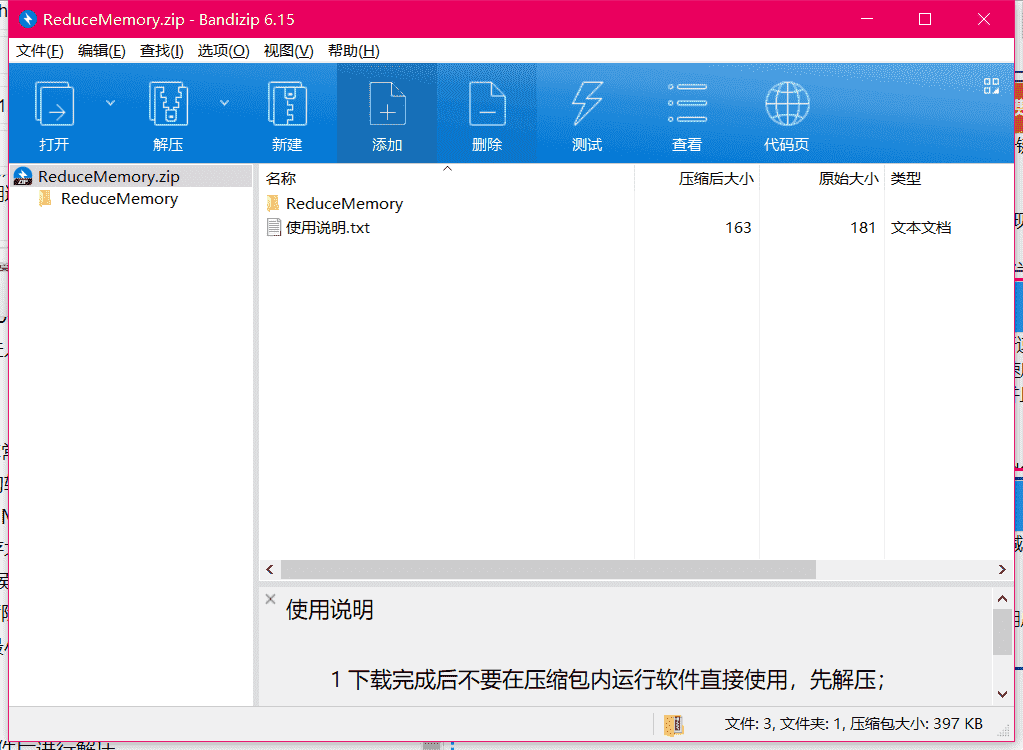Screen dimensions: 1023x750
Task: Delete selection with the 删除 icon
Action: [x=487, y=104]
